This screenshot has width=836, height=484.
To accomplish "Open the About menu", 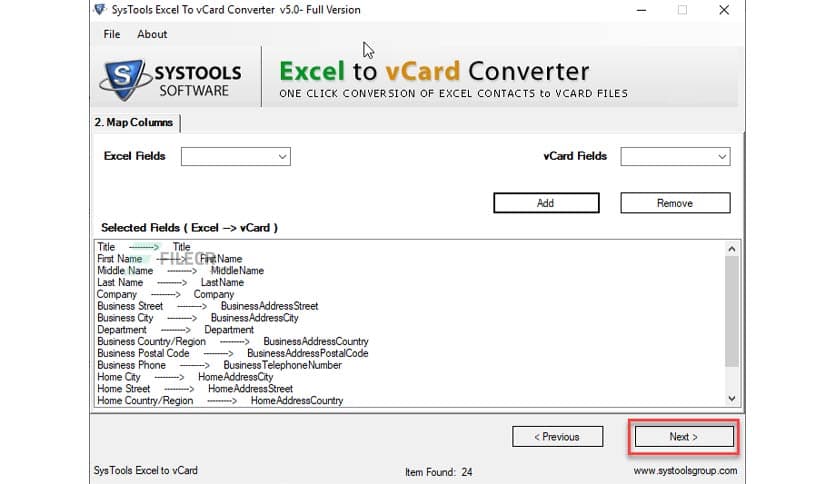I will [152, 34].
